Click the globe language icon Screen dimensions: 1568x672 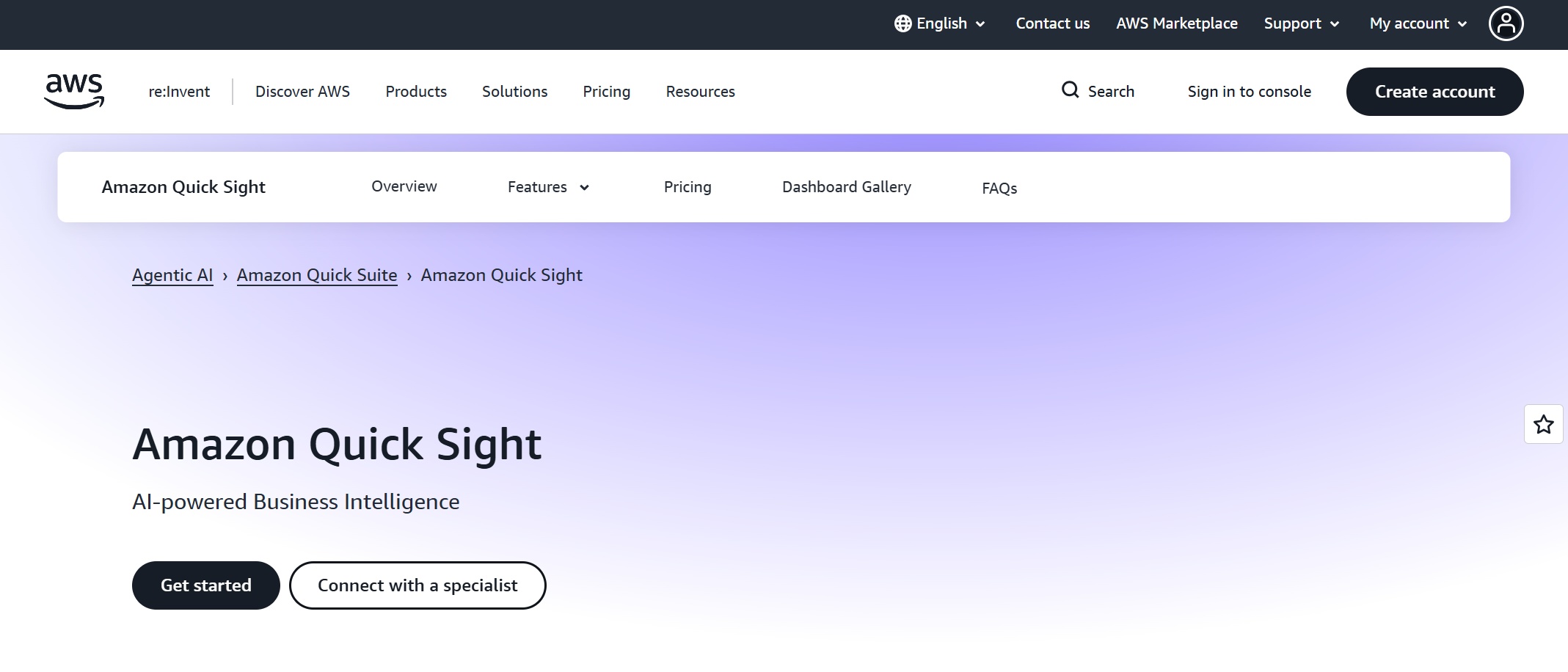coord(902,23)
